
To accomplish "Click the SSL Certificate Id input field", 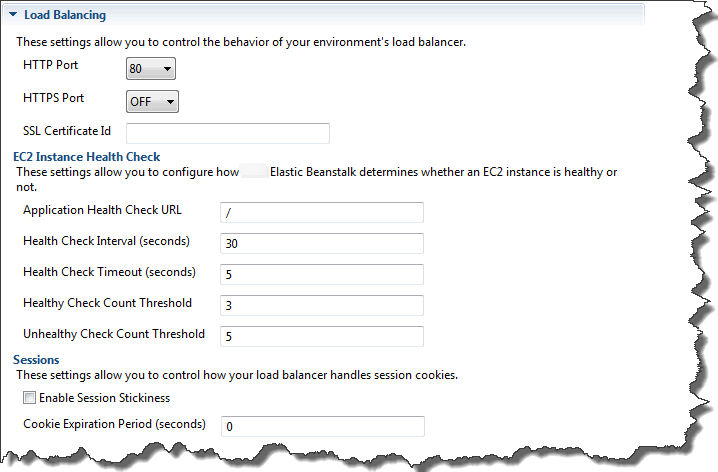I will (x=228, y=133).
